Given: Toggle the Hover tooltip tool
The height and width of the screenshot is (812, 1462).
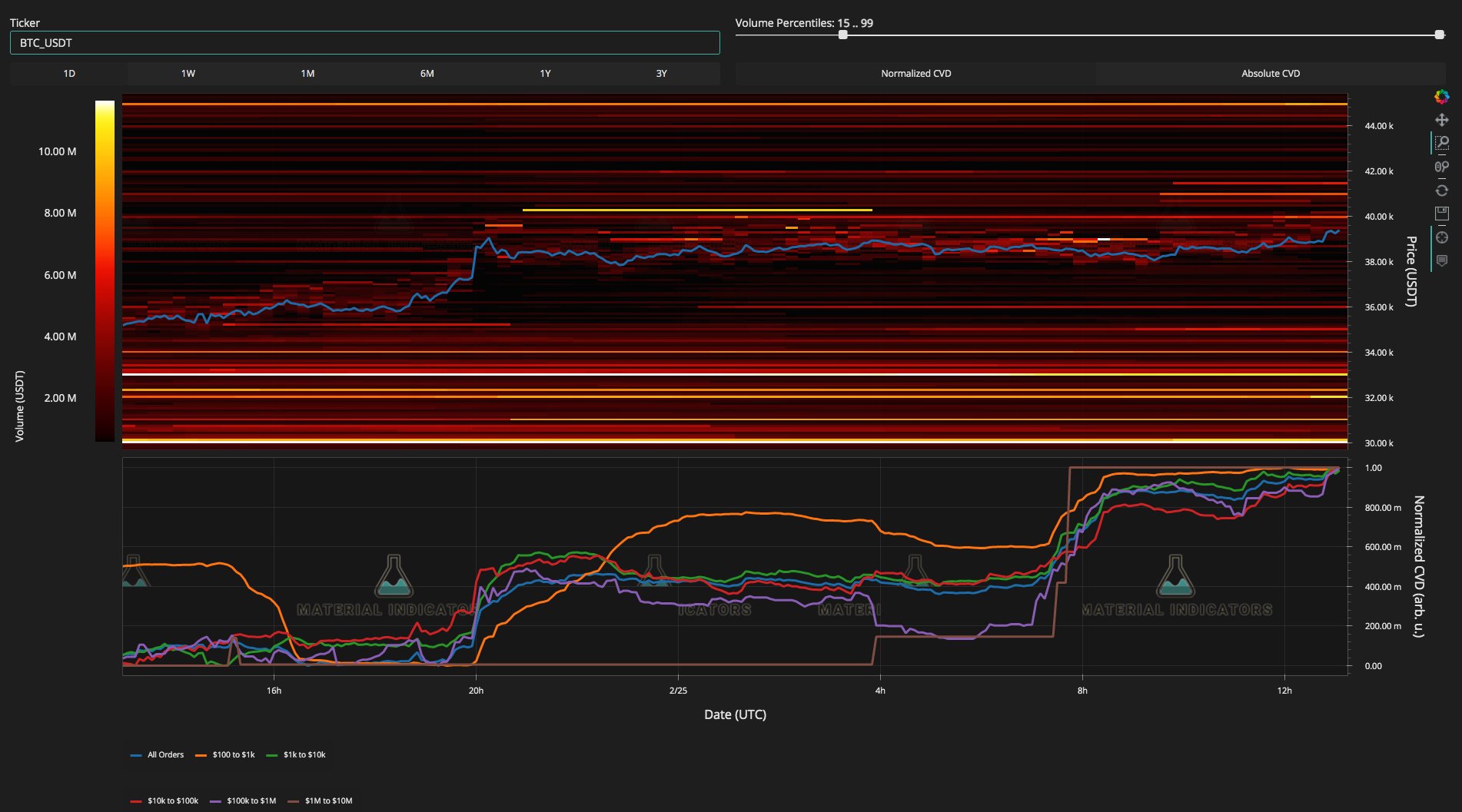Looking at the screenshot, I should pyautogui.click(x=1441, y=260).
